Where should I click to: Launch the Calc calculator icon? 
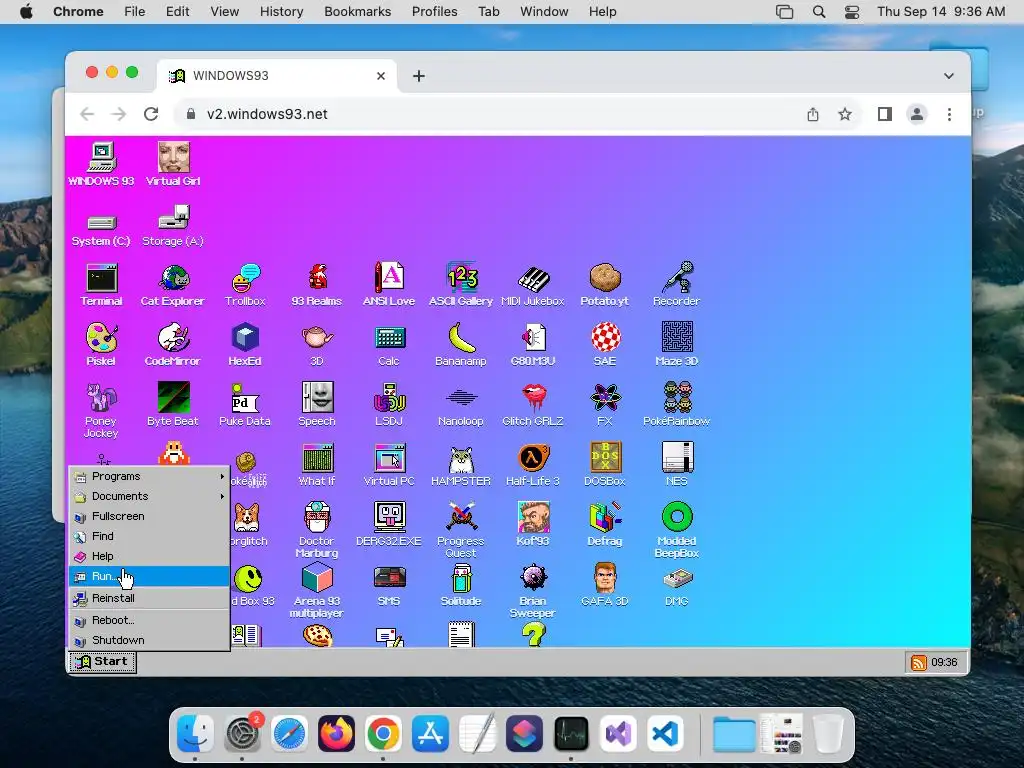[389, 344]
